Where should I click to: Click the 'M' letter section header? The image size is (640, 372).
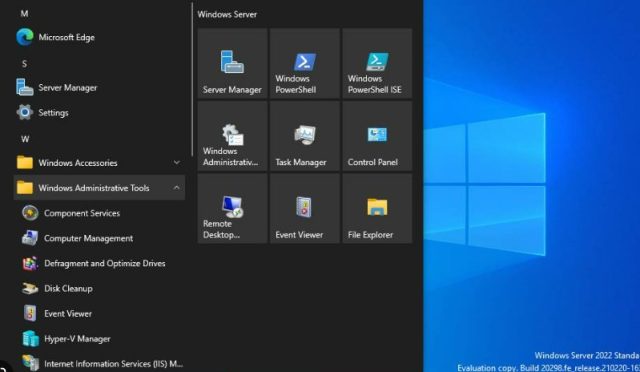[x=24, y=13]
